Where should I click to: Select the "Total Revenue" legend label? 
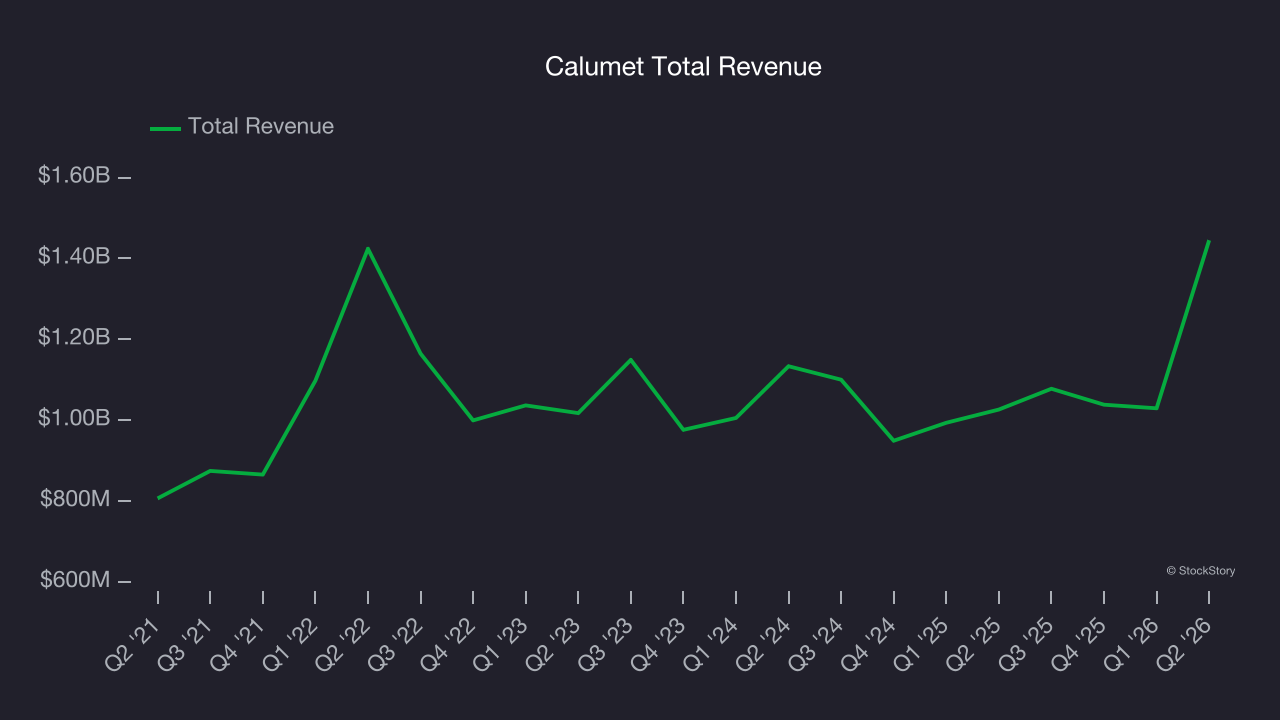click(x=261, y=126)
